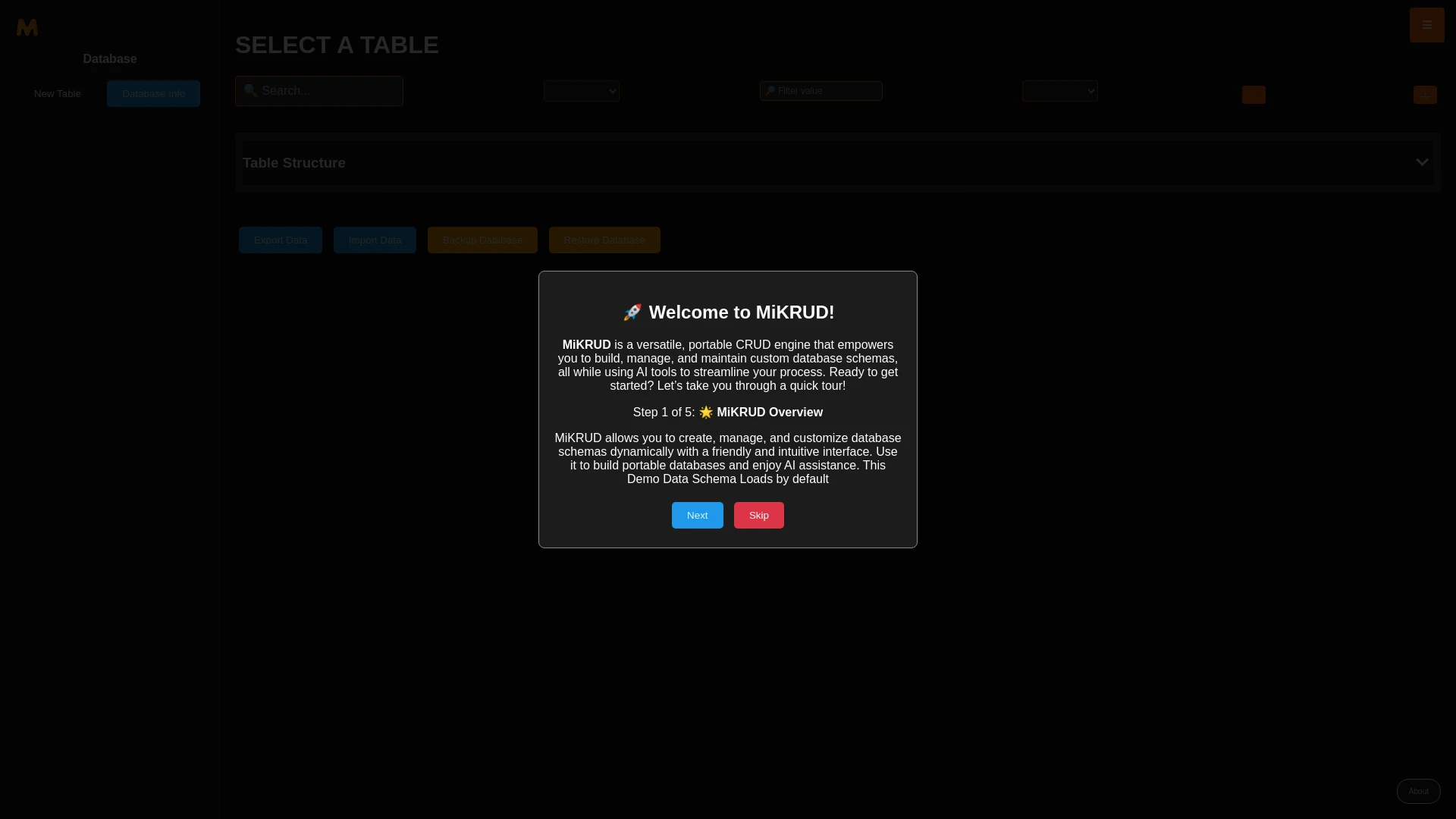Click the star icon in step indicator
The width and height of the screenshot is (1456, 819).
pyautogui.click(x=705, y=412)
